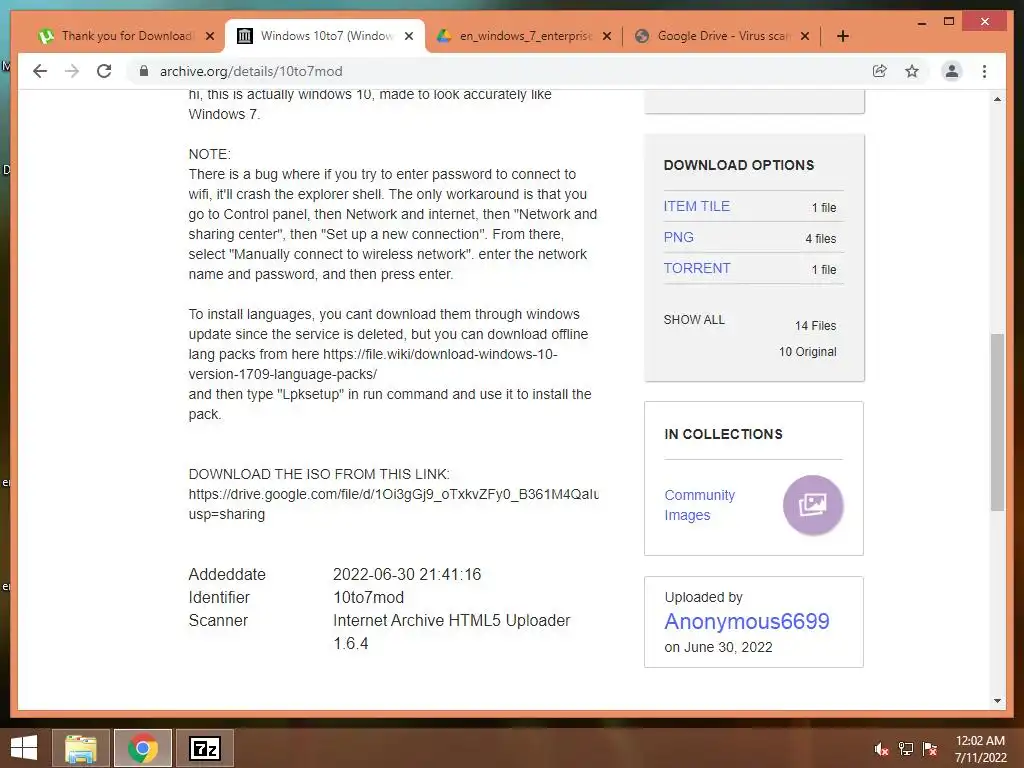Viewport: 1024px width, 768px height.
Task: Reload the archive.org page
Action: 104,71
